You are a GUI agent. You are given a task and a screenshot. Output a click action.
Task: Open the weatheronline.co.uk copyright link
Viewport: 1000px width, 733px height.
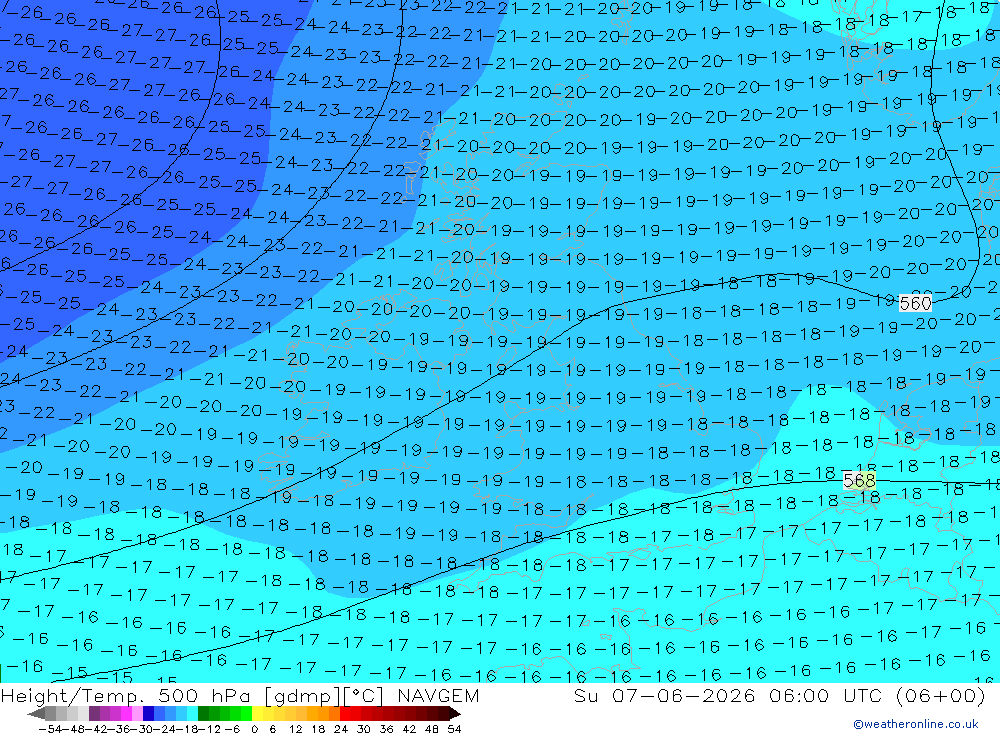(x=916, y=724)
